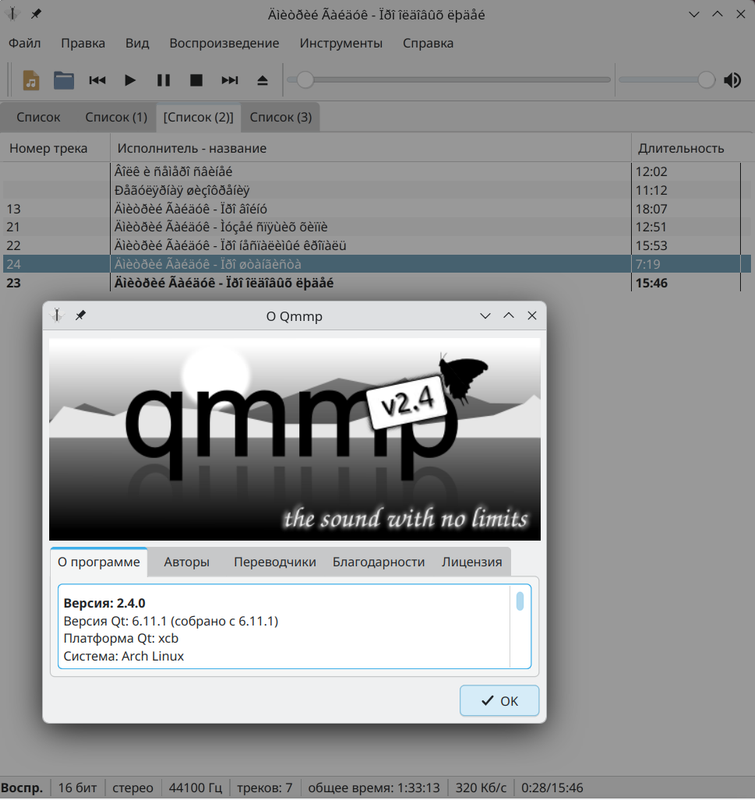Viewport: 755px width, 800px height.
Task: Click общее время: 1:33:13 in status bar
Action: (374, 787)
